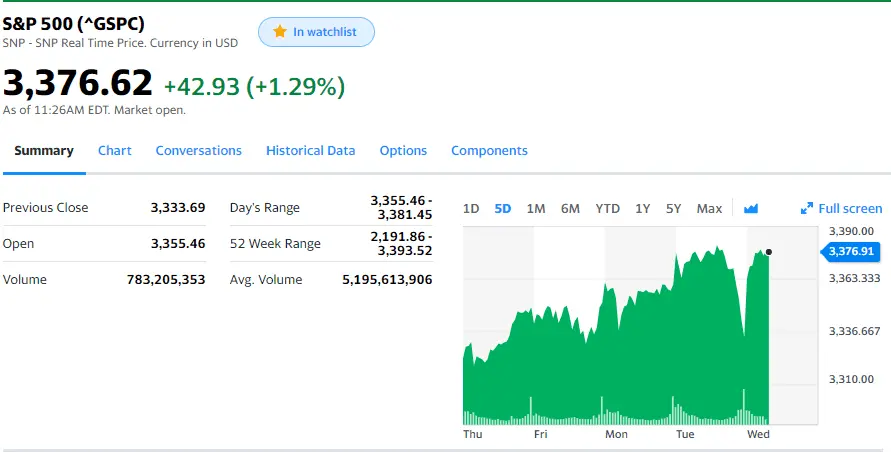Image resolution: width=891 pixels, height=452 pixels.
Task: Set chart range to 1Y
Action: pos(643,208)
